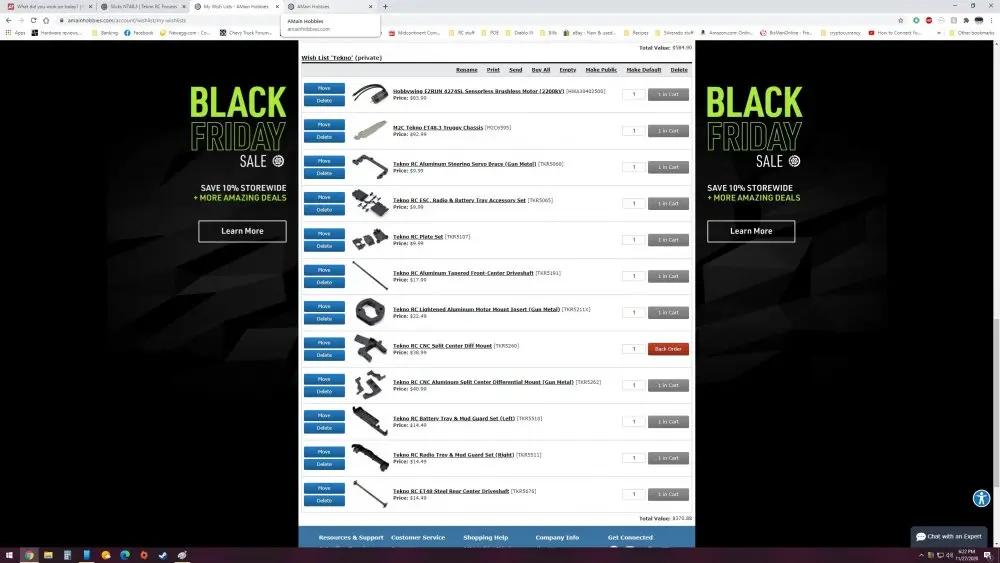
Task: Click Print in the wish list menu
Action: tap(493, 70)
